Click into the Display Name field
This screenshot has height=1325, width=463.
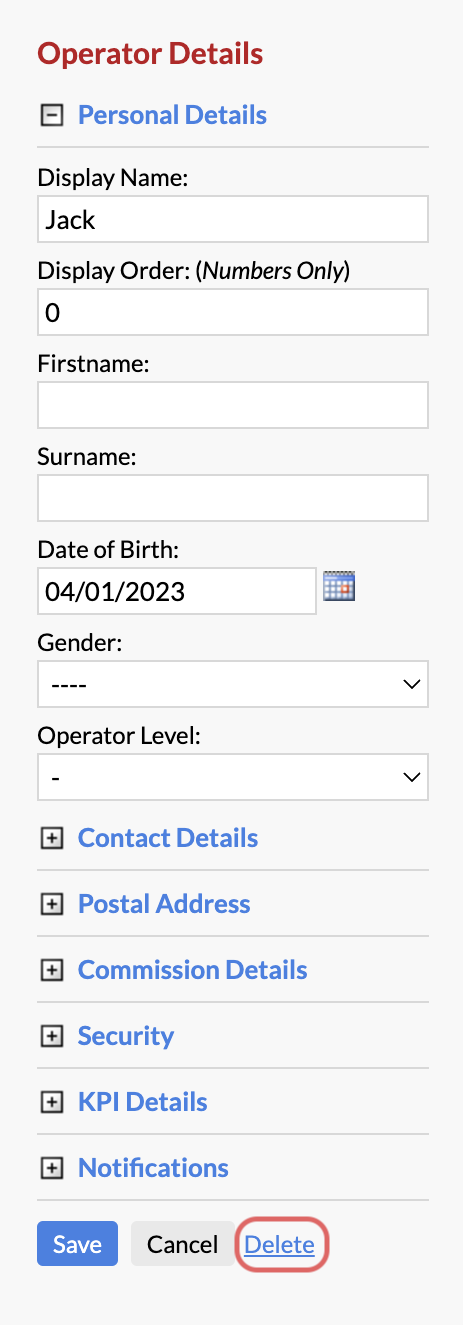pyautogui.click(x=233, y=219)
